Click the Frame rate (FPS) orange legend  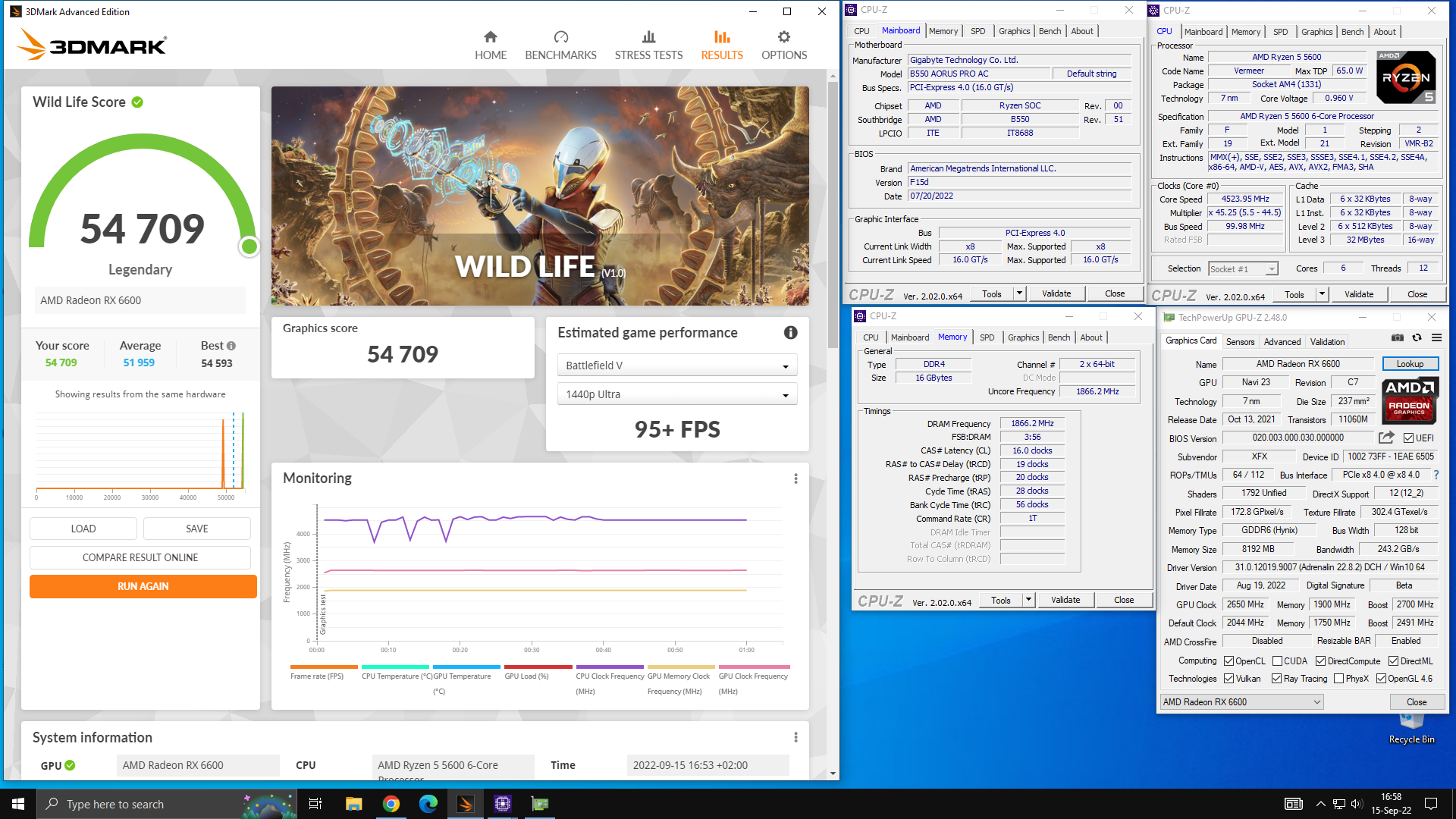tap(324, 672)
